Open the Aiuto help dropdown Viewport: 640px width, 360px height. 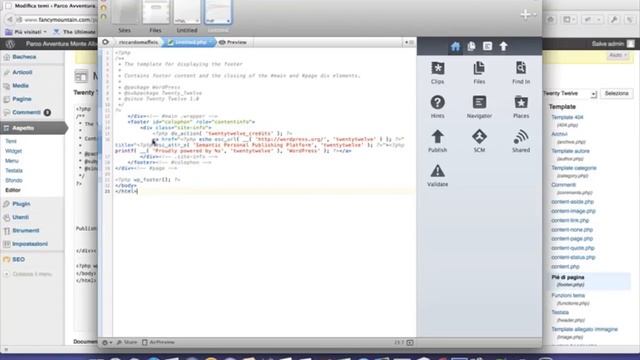[x=618, y=55]
